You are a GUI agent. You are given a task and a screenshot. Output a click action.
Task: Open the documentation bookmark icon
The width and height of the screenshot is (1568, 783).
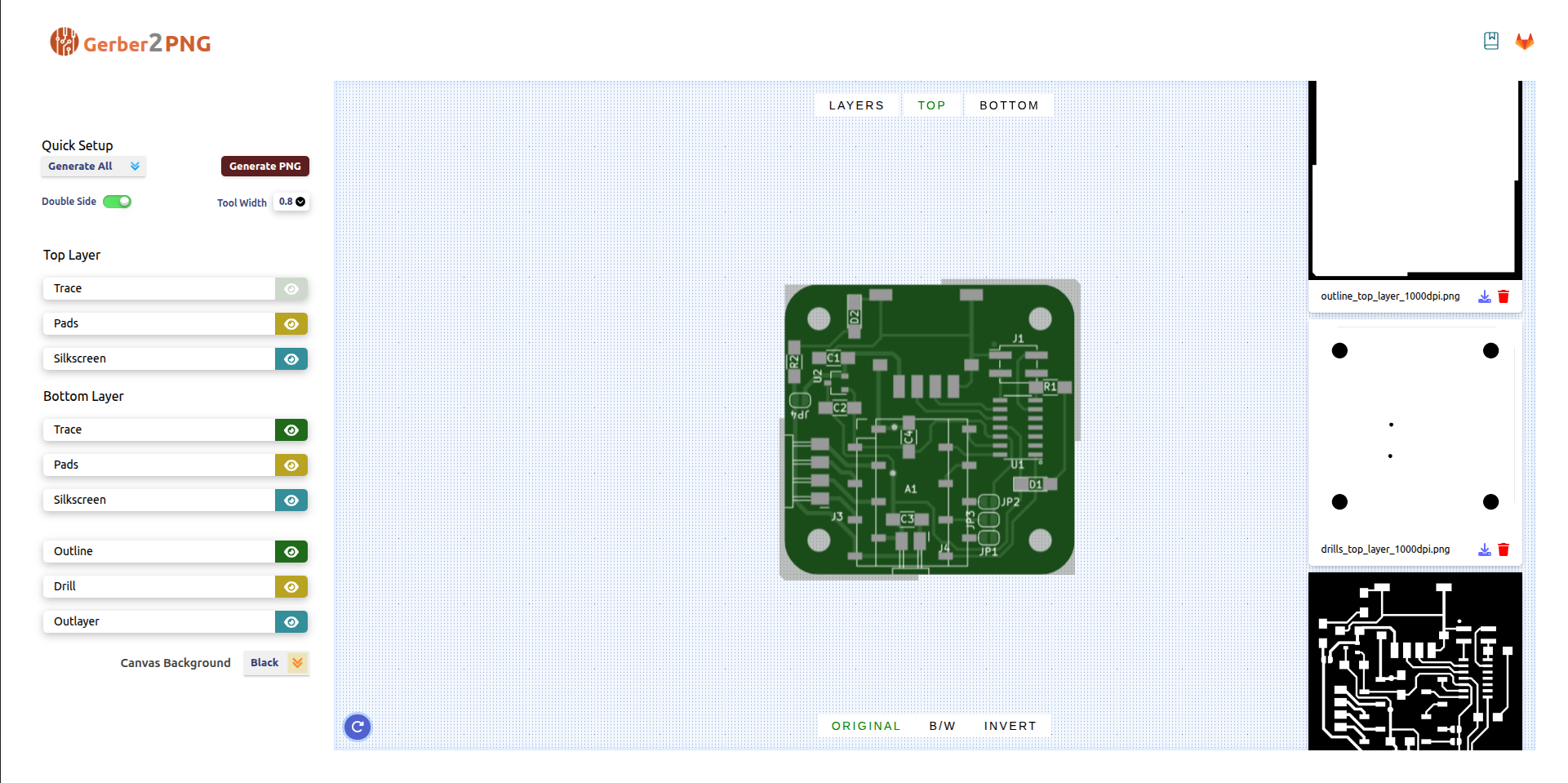1490,42
